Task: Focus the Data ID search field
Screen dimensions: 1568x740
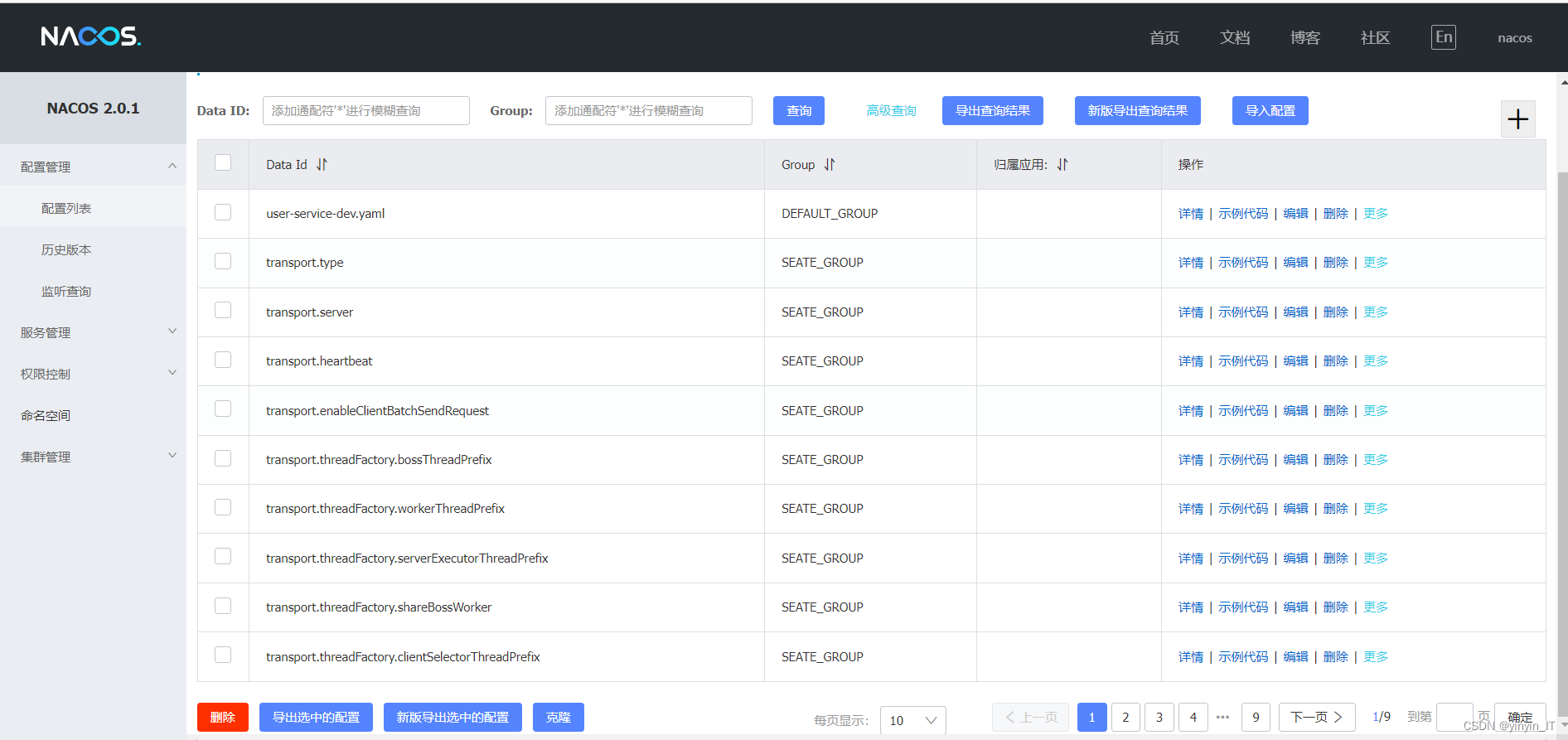Action: 366,111
